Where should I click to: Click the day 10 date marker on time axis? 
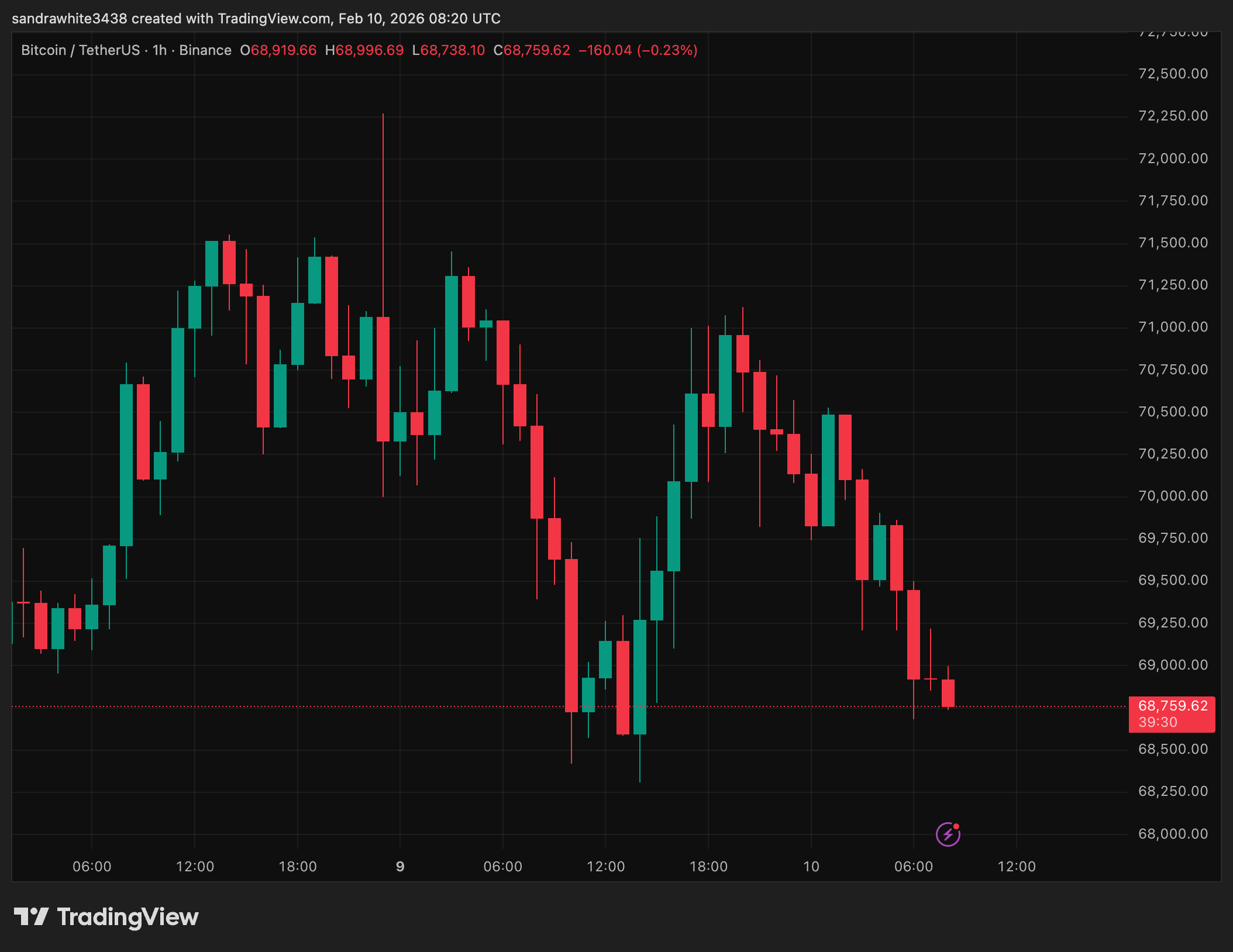(x=811, y=867)
